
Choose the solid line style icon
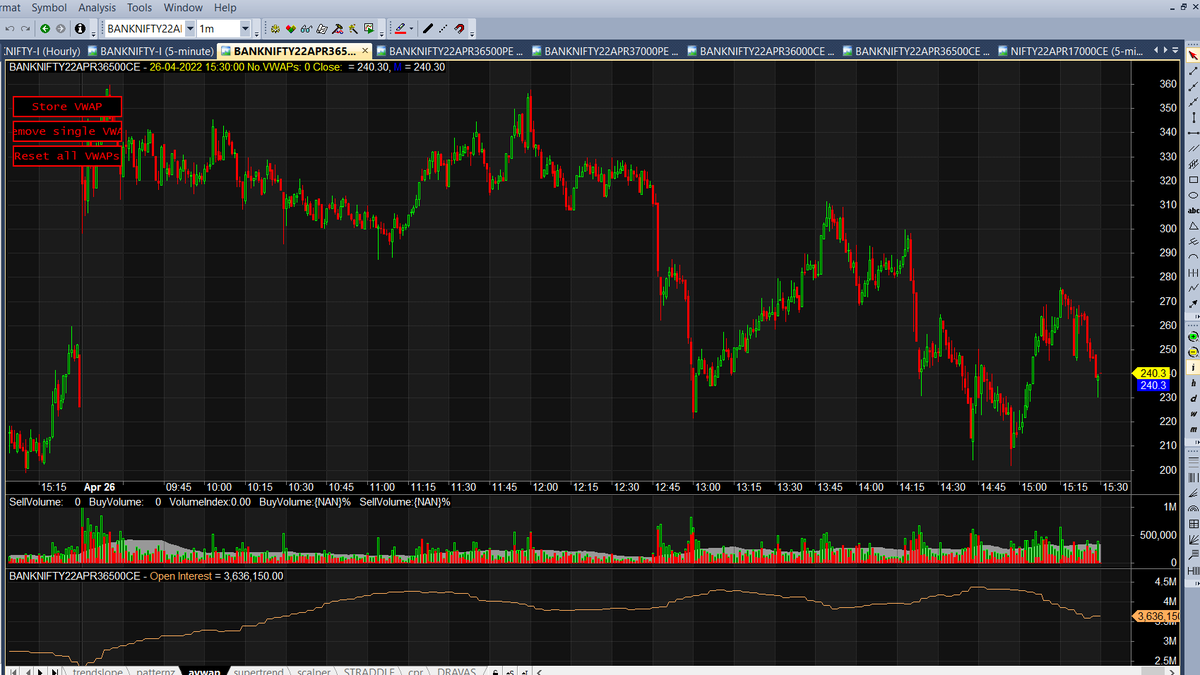428,29
